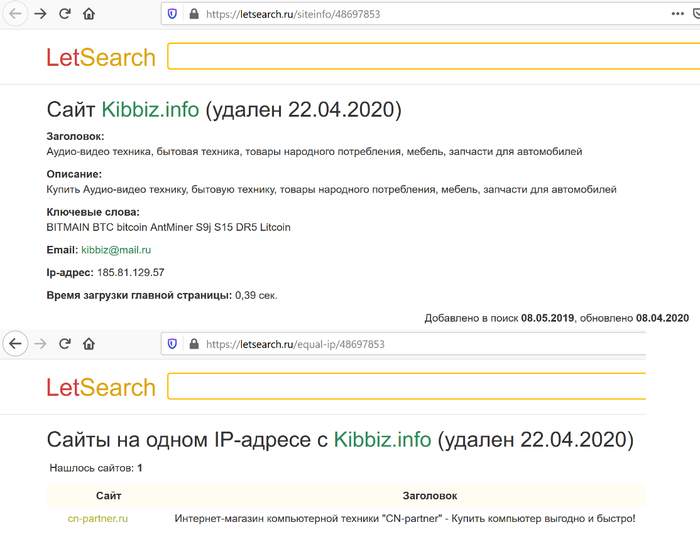
Task: Open the Kibbiz.info link in the top heading
Action: tap(150, 110)
